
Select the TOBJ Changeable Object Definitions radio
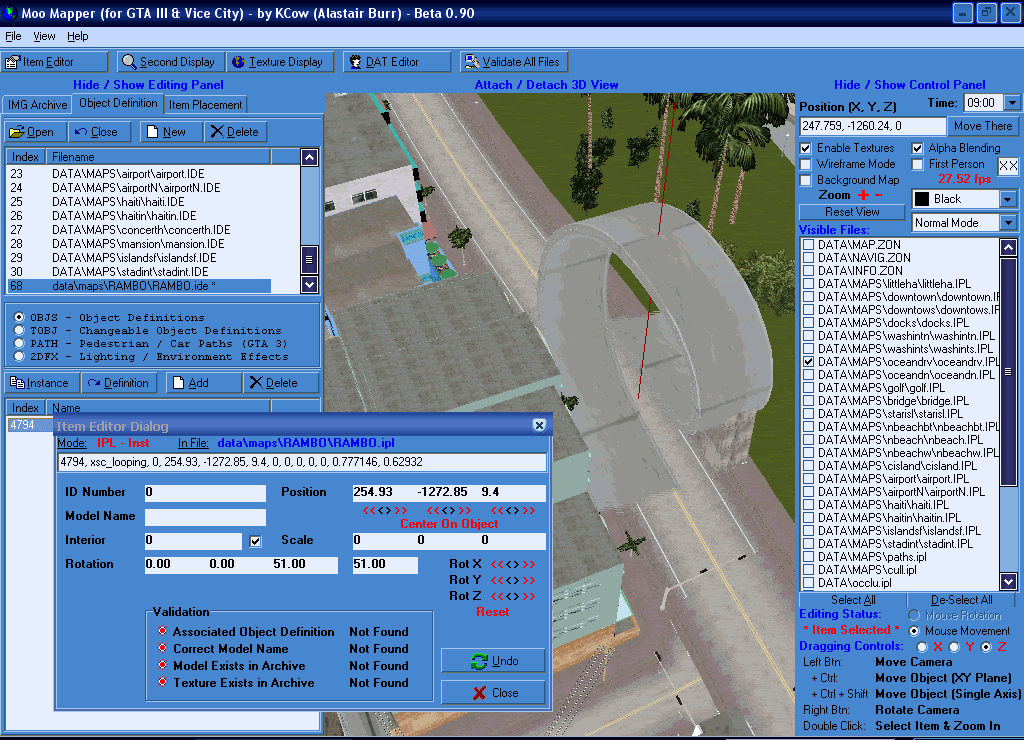(19, 330)
